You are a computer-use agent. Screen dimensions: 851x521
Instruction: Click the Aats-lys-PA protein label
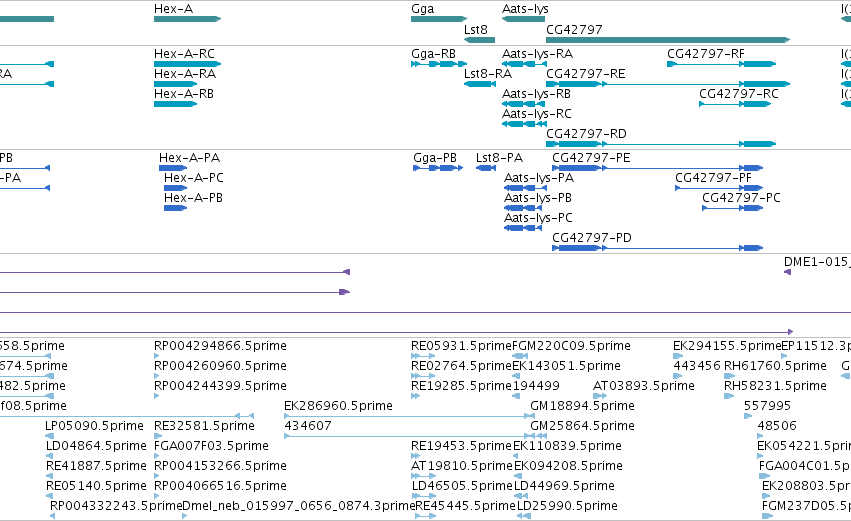538,178
